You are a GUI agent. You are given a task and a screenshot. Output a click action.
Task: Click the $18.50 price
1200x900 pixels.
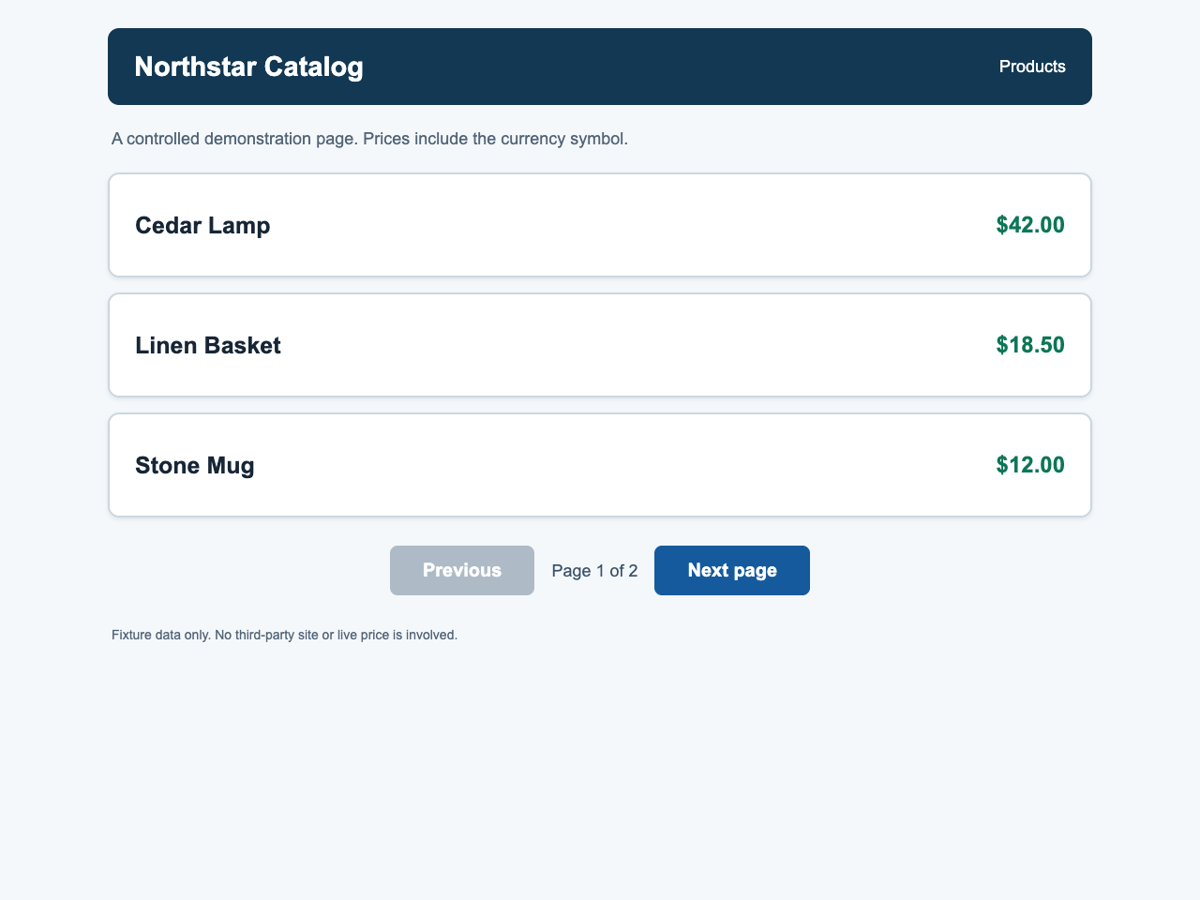point(1030,345)
